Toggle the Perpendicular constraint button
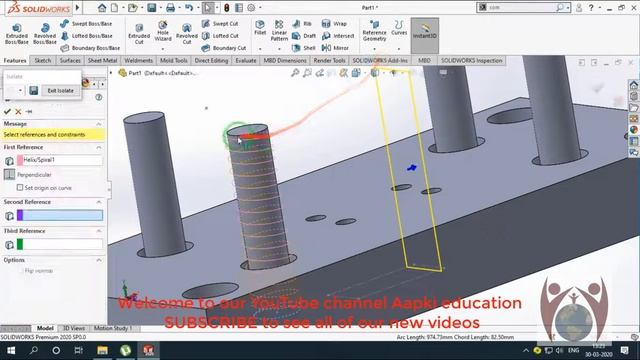 9,175
